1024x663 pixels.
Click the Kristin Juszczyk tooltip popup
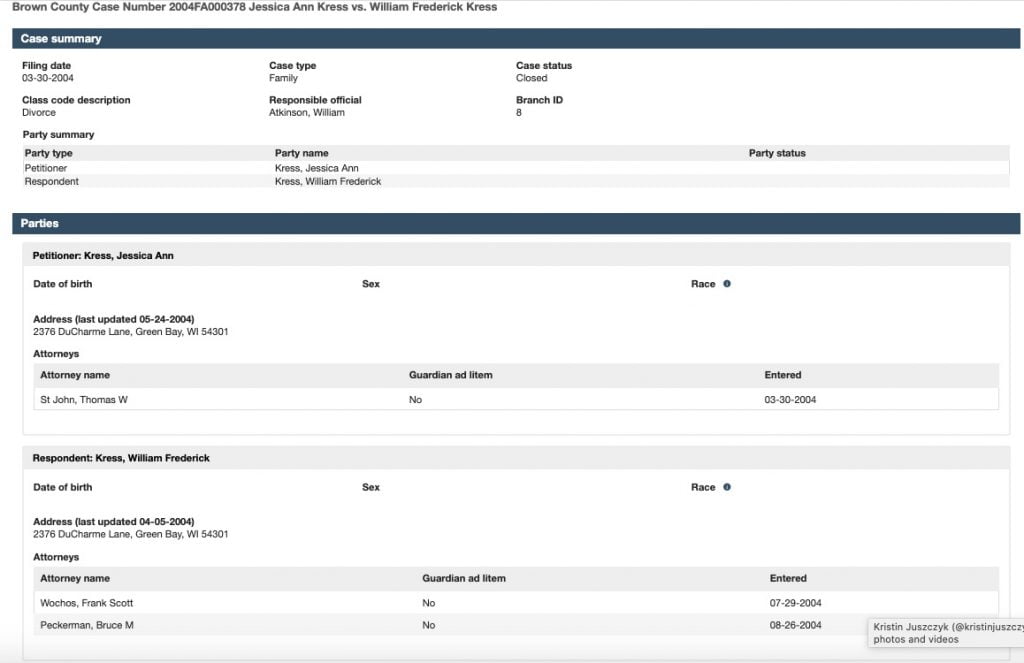(946, 633)
